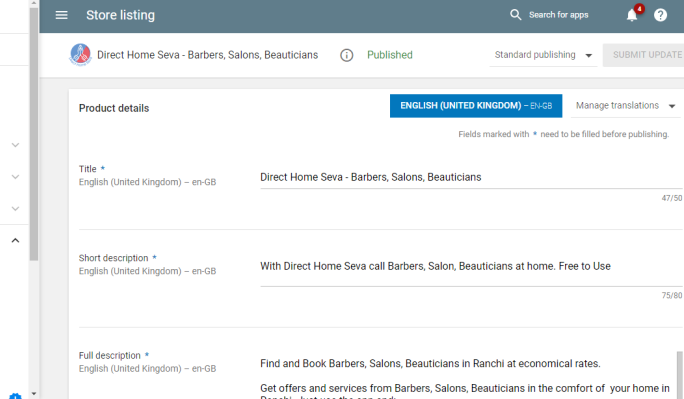Click the sidebar vertical scrollbar thumb
This screenshot has height=399, width=684.
point(34,134)
